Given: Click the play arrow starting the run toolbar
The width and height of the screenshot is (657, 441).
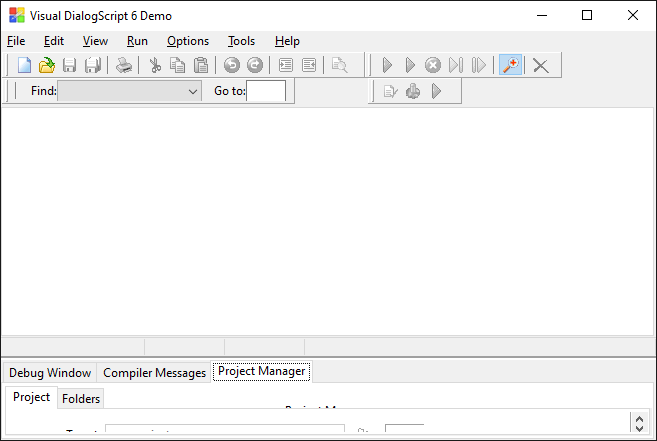Looking at the screenshot, I should [388, 65].
